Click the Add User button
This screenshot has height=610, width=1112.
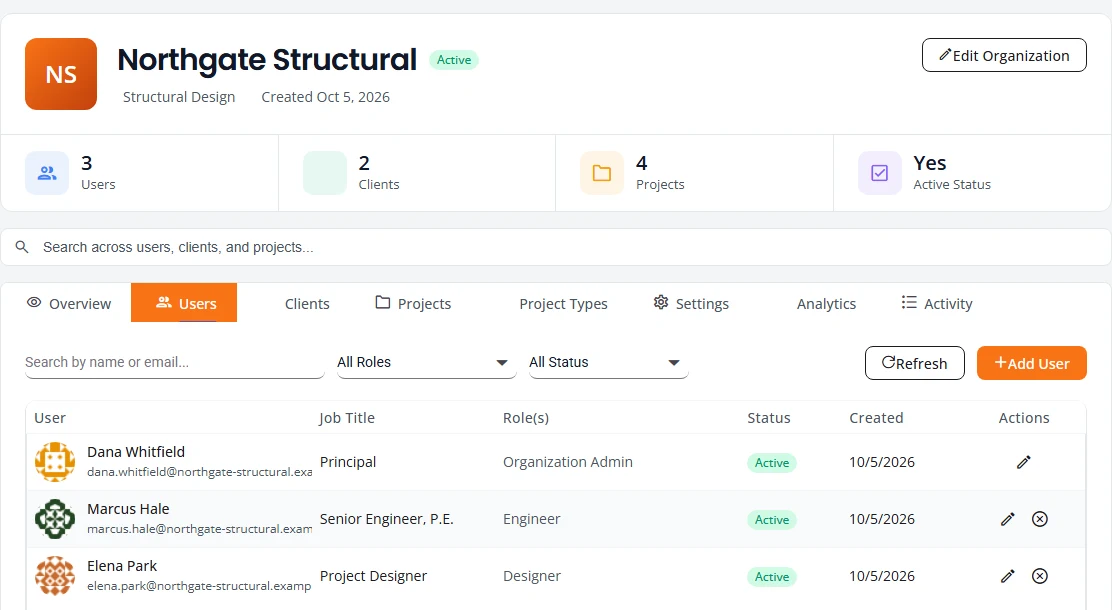pyautogui.click(x=1032, y=363)
